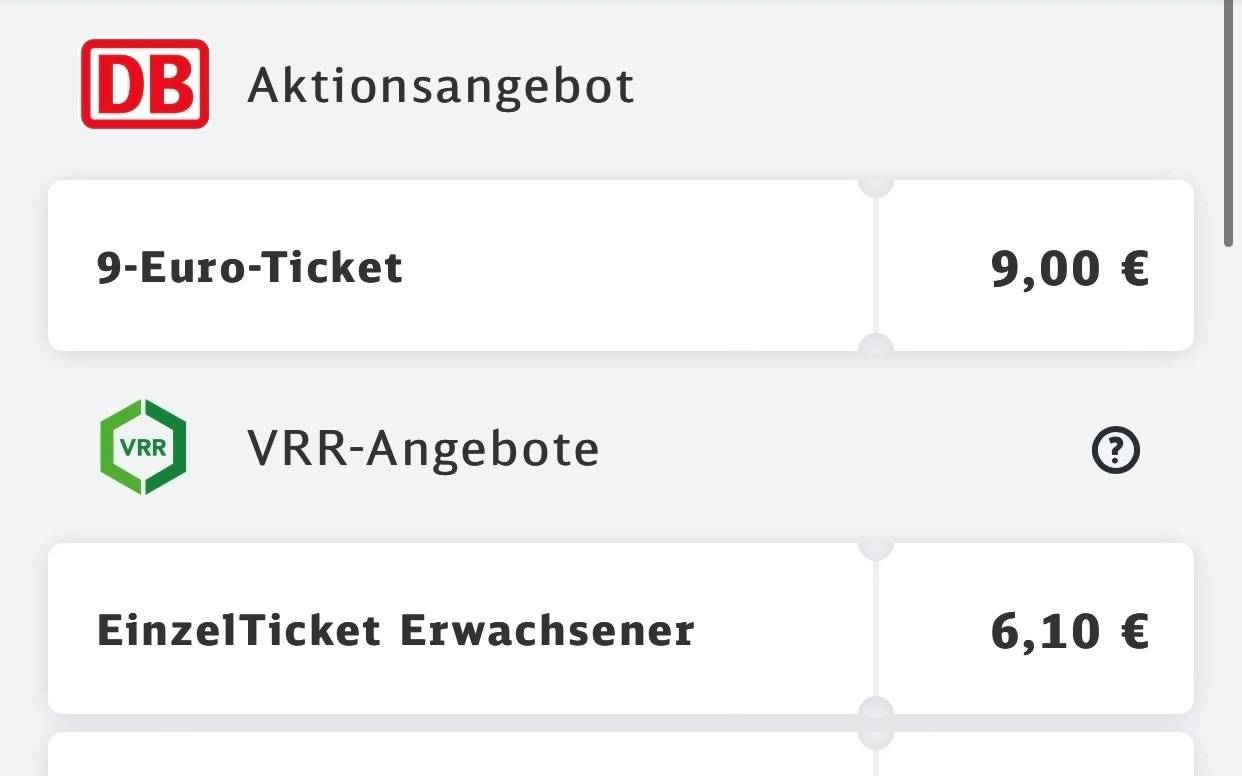Click the VRR-Angebote heading
Image resolution: width=1242 pixels, height=776 pixels.
click(x=423, y=449)
